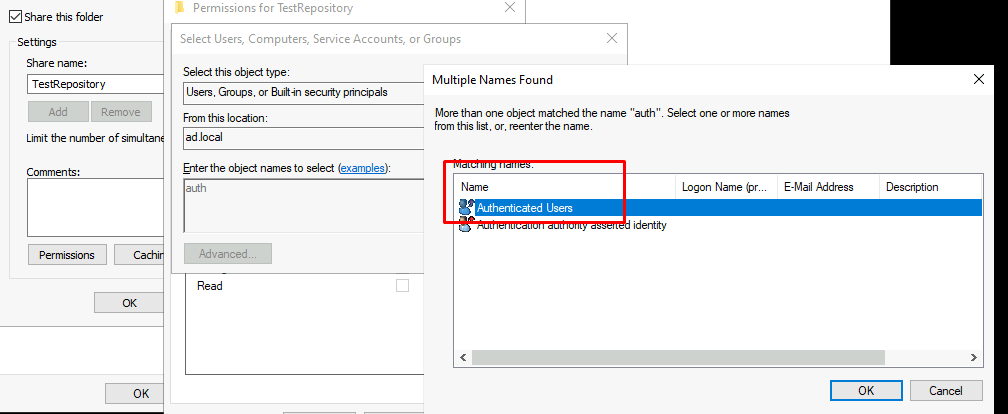Click folder icon in Permissions title bar
The height and width of the screenshot is (414, 1008).
pos(179,8)
